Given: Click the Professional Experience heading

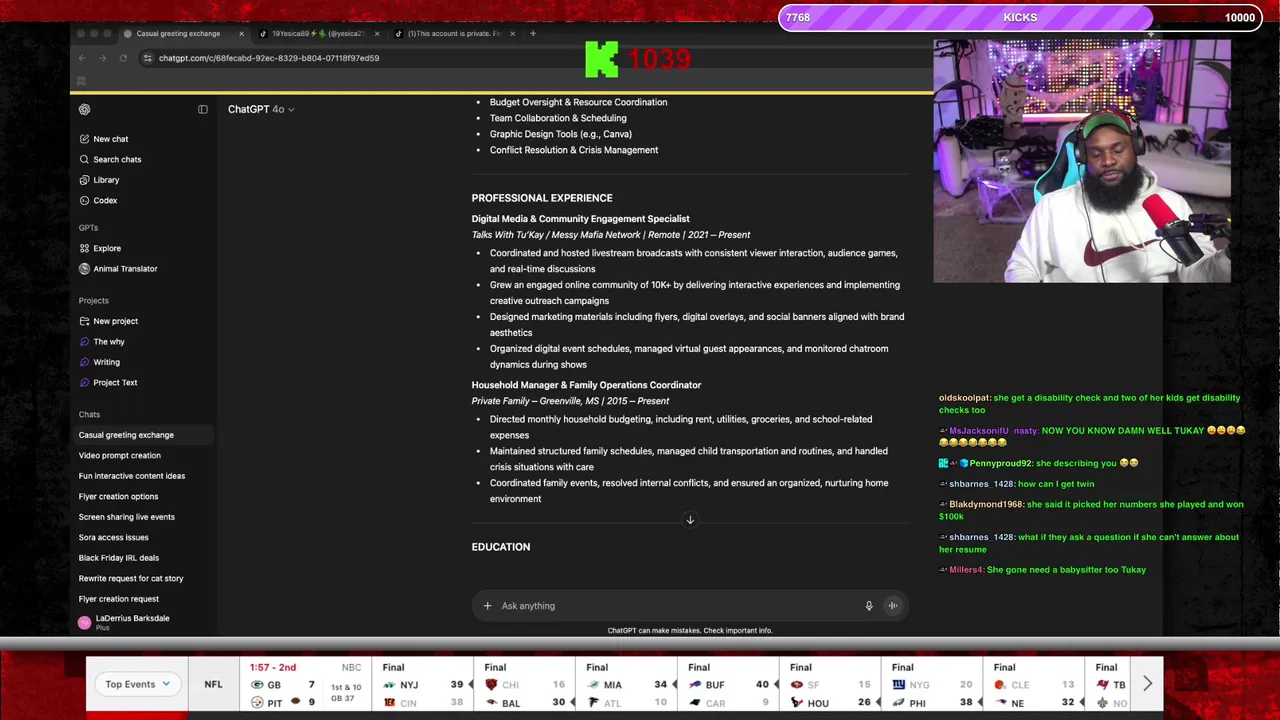Looking at the screenshot, I should pyautogui.click(x=542, y=198).
